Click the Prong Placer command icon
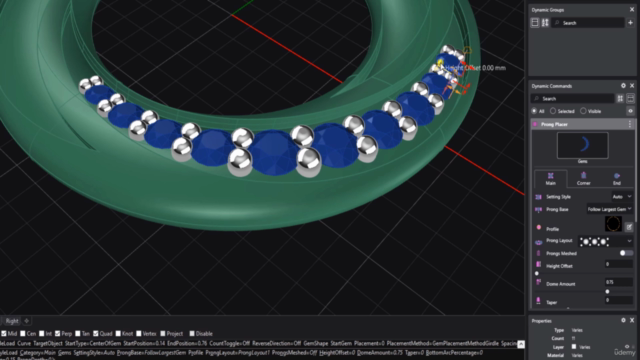Viewport: 640px width, 360px height. 535,124
